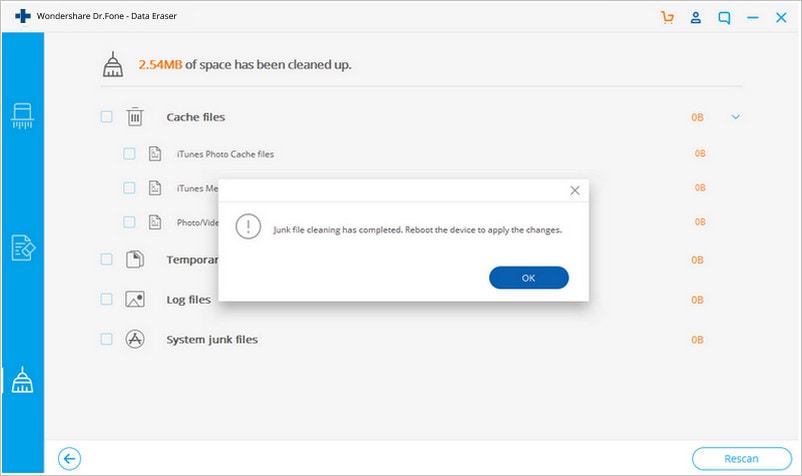
Task: Open the user account icon
Action: pyautogui.click(x=696, y=17)
